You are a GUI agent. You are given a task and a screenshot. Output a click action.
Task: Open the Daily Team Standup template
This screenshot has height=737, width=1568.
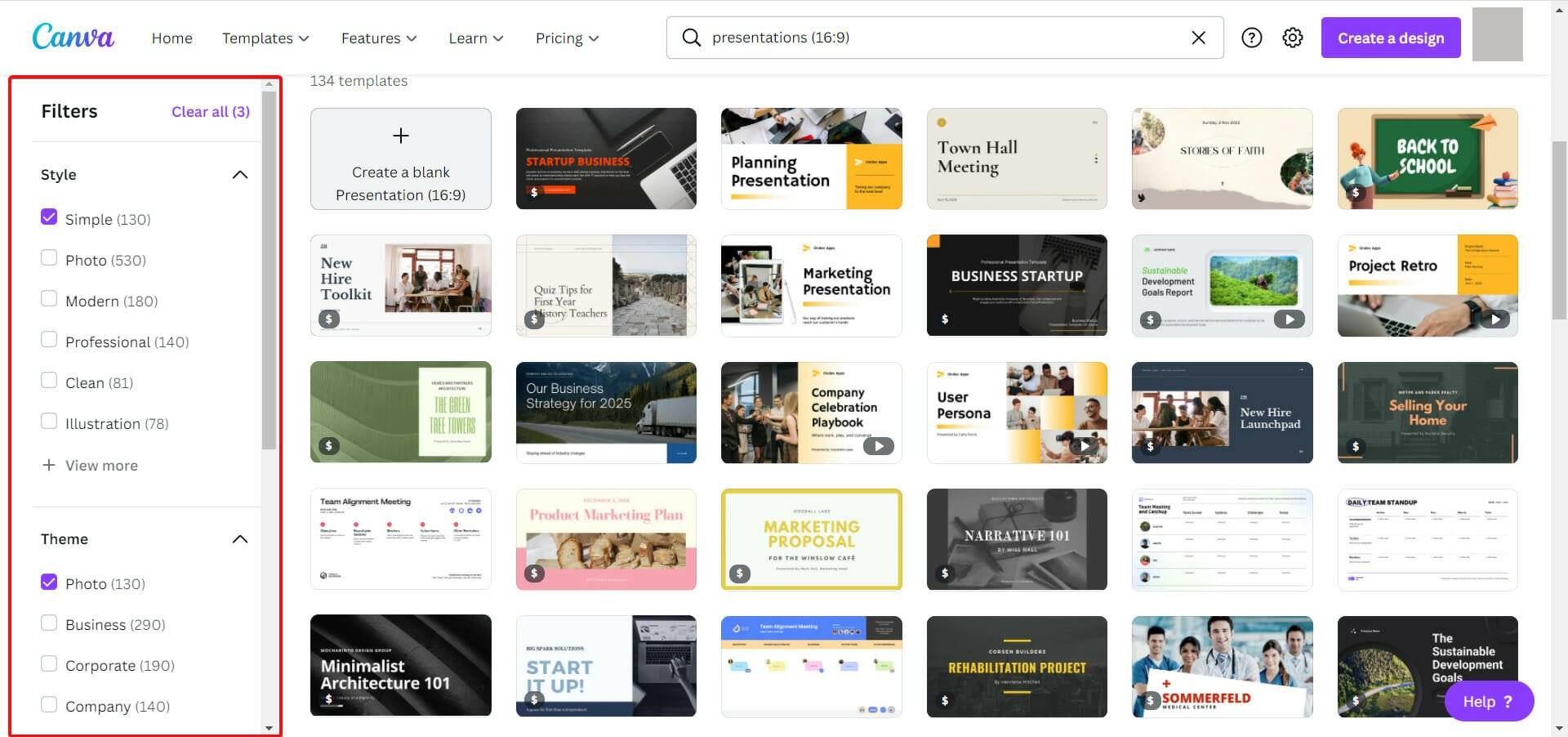pyautogui.click(x=1428, y=539)
